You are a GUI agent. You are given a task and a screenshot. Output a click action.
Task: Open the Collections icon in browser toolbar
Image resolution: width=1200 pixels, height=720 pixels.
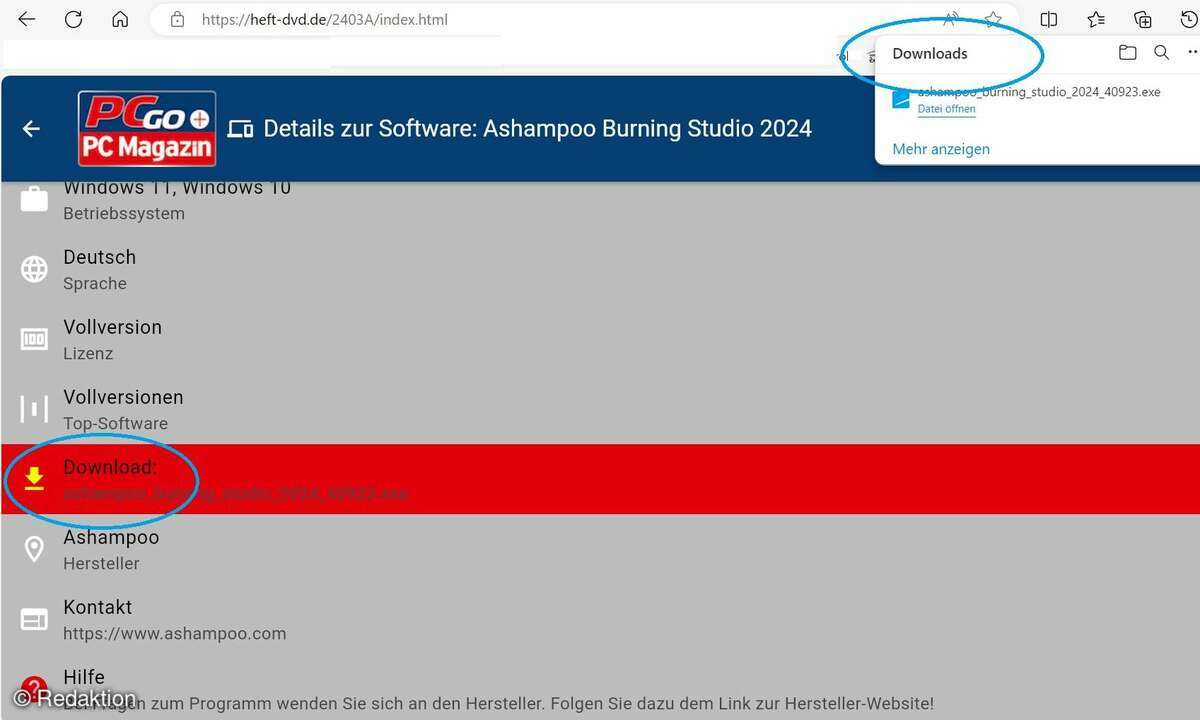point(1143,19)
